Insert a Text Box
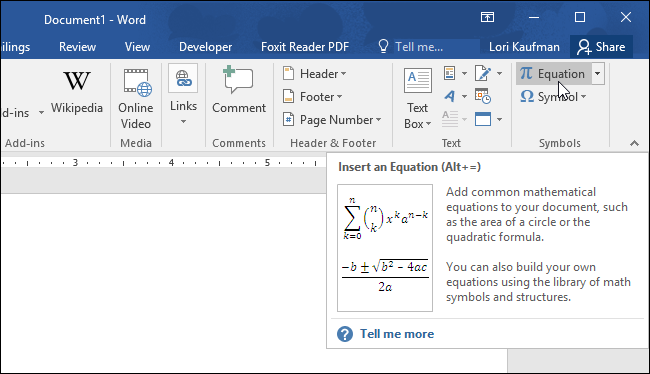The image size is (650, 374). tap(417, 99)
